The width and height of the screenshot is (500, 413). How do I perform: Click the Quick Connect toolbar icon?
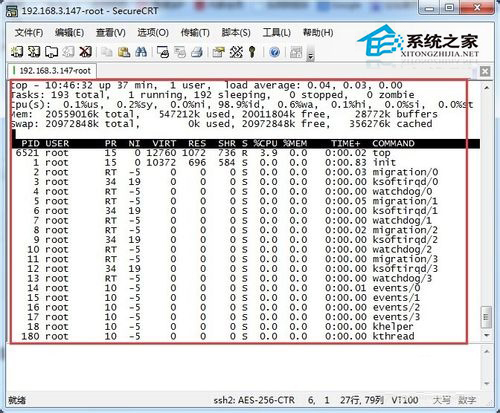[34, 52]
